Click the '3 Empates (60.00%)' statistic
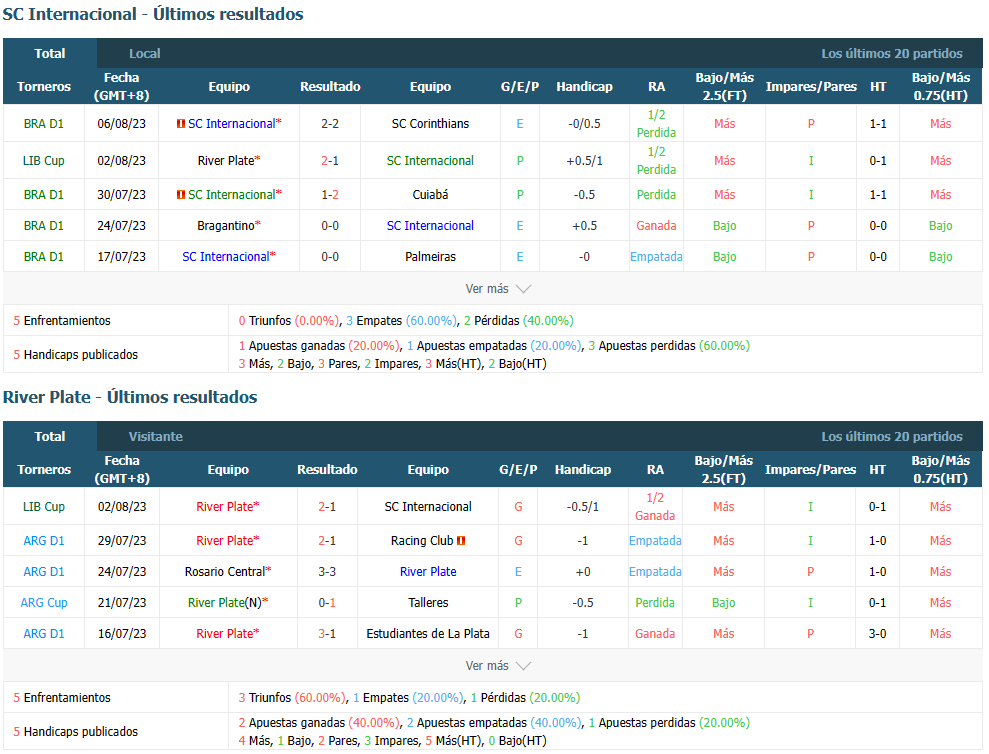 click(401, 321)
